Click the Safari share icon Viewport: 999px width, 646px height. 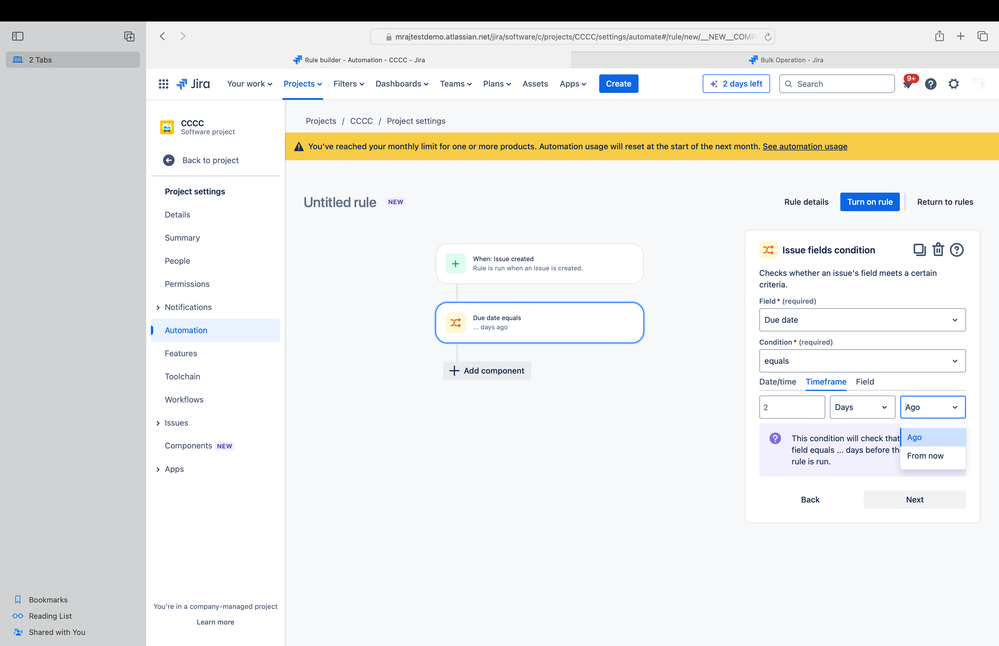[x=939, y=36]
